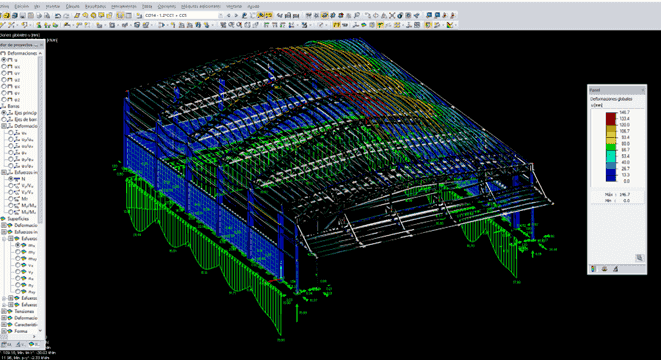Click the Ayuda menu item
This screenshot has height=360, width=661.
pyautogui.click(x=253, y=6)
